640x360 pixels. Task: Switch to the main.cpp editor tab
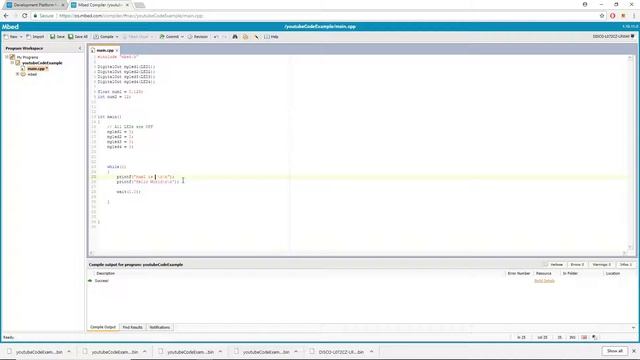point(104,50)
